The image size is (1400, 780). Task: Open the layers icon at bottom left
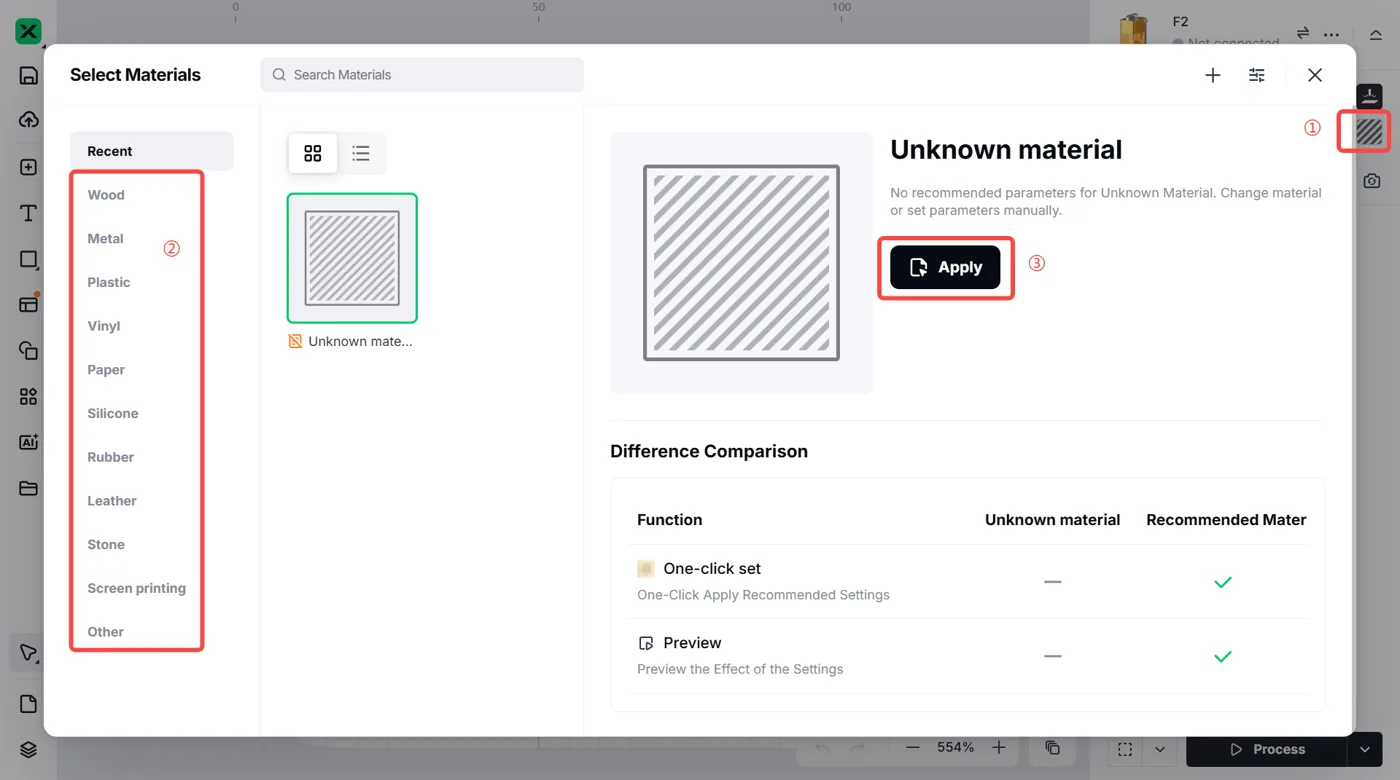[28, 750]
